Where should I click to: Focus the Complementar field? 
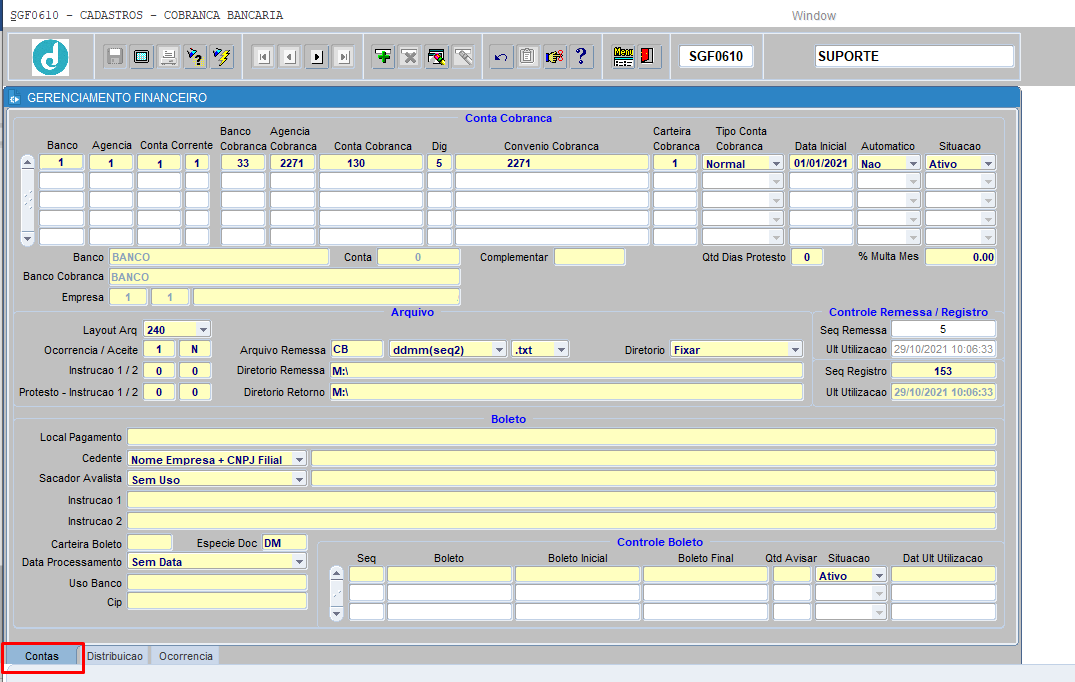tap(590, 257)
